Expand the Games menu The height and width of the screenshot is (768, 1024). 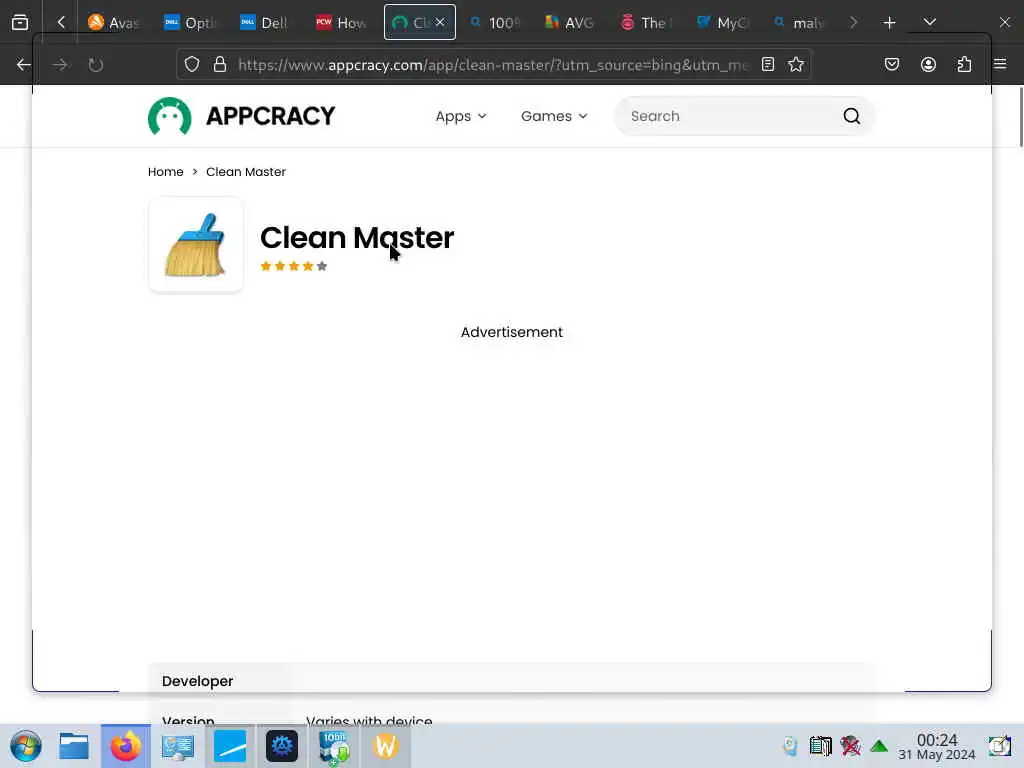pos(554,116)
